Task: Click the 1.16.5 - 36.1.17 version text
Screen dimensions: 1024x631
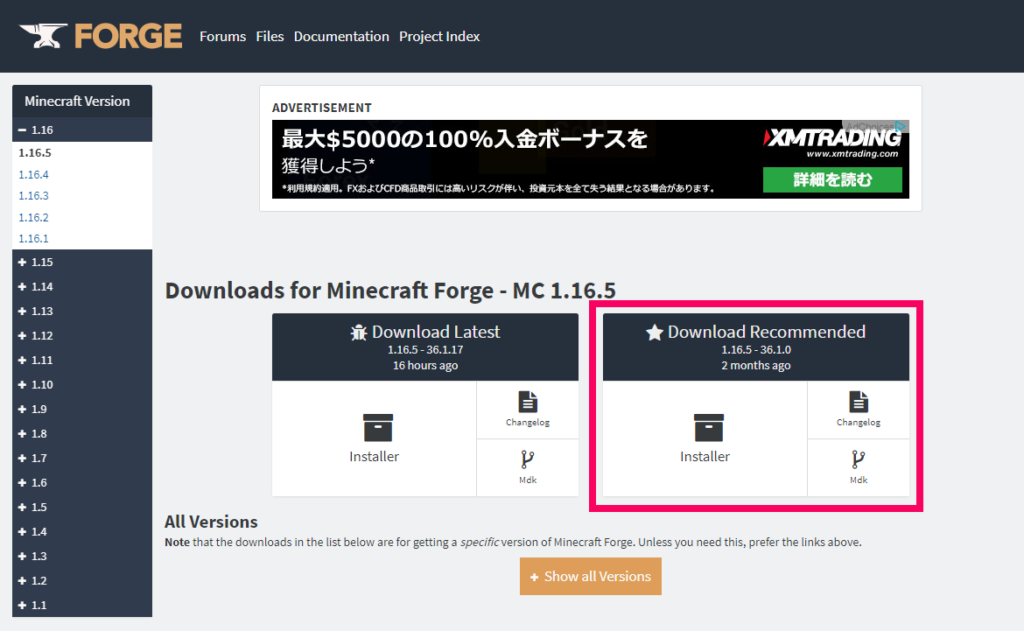Action: tap(425, 349)
